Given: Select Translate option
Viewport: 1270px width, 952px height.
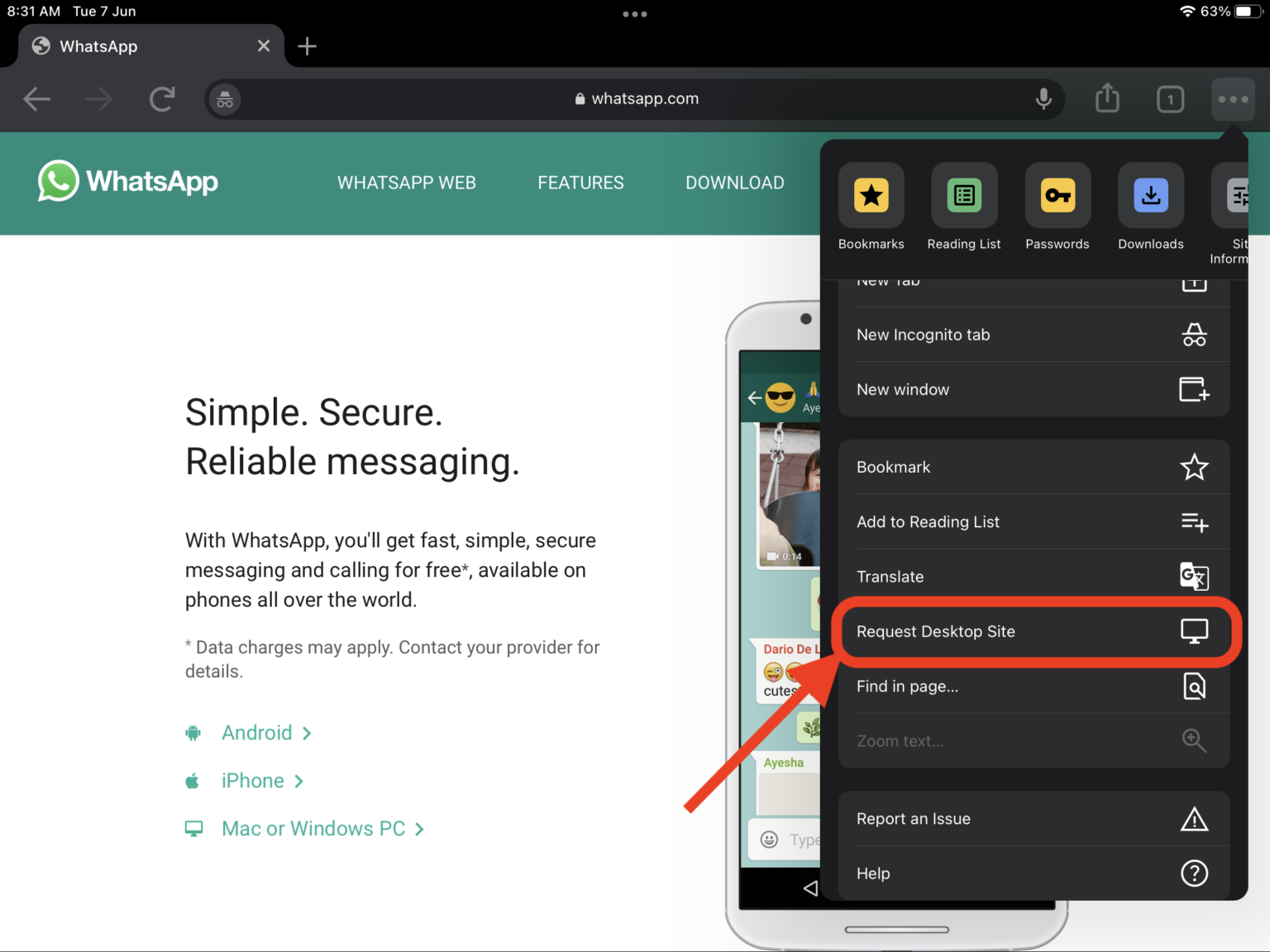Looking at the screenshot, I should [x=1034, y=577].
